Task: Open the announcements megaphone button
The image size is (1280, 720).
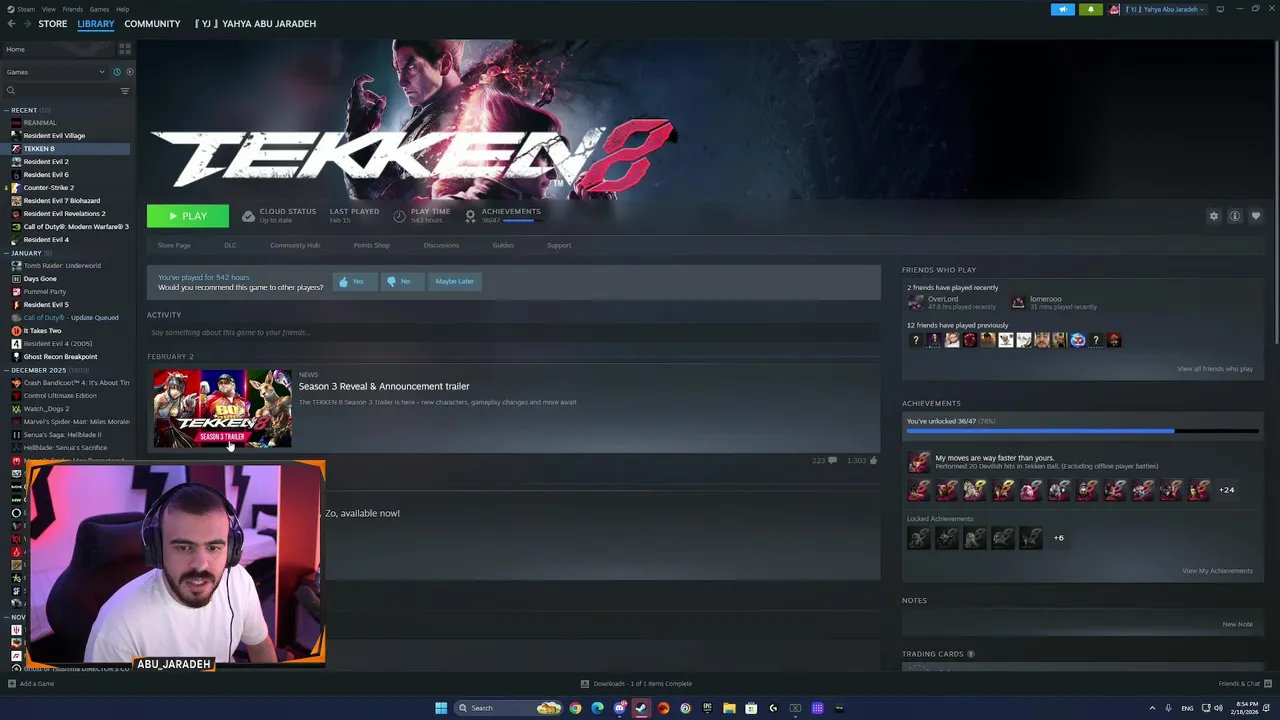Action: coord(1063,9)
